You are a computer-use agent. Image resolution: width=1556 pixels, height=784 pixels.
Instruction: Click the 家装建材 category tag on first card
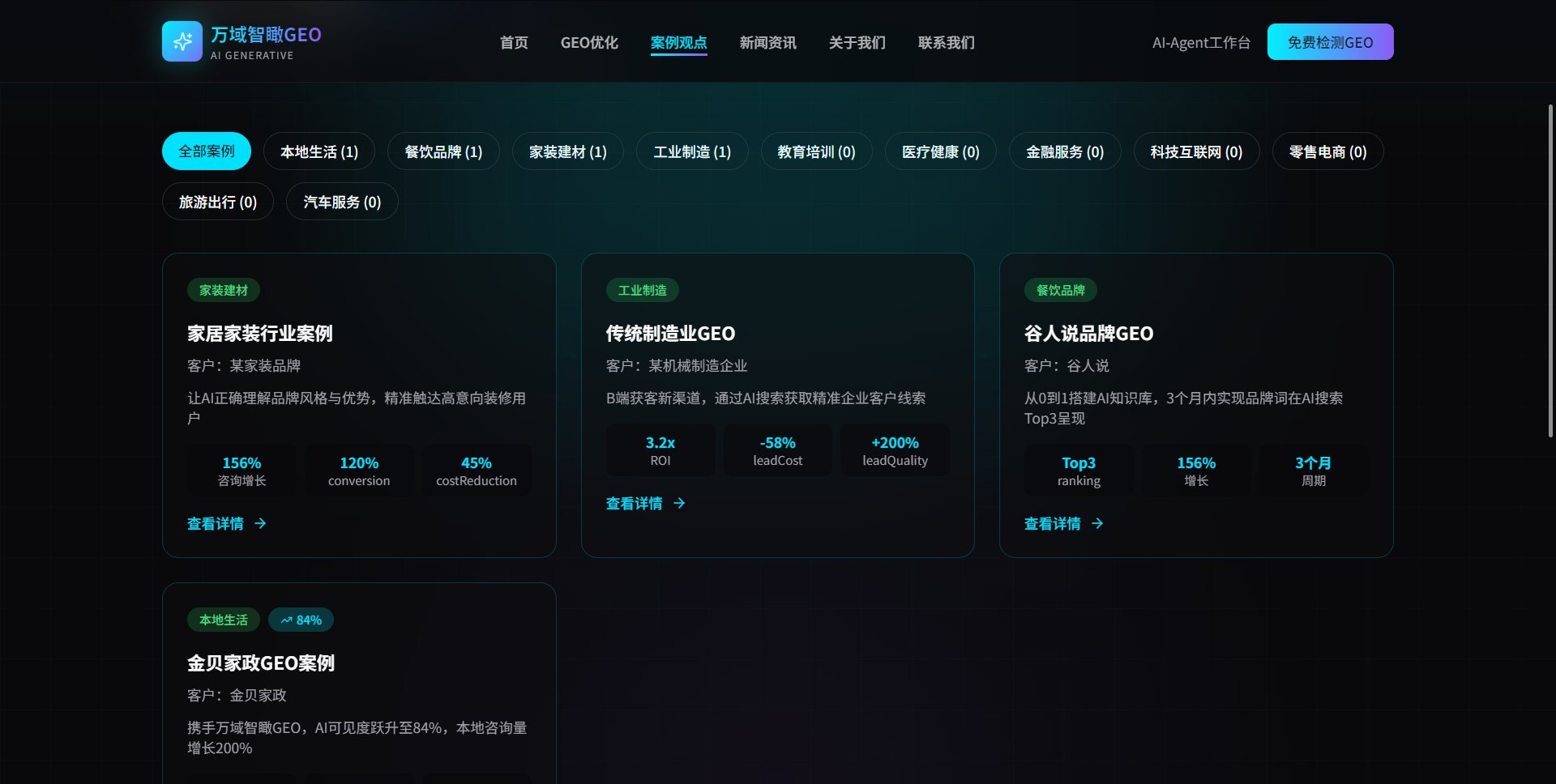(224, 290)
